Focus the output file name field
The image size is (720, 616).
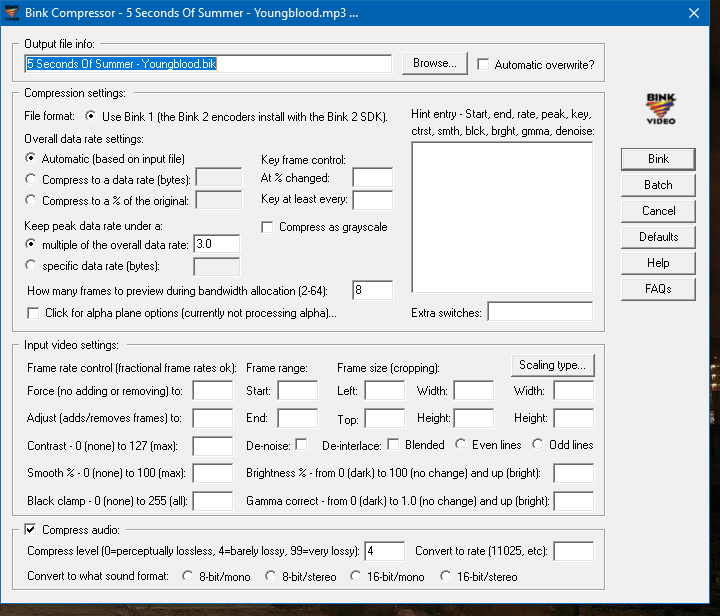(208, 64)
